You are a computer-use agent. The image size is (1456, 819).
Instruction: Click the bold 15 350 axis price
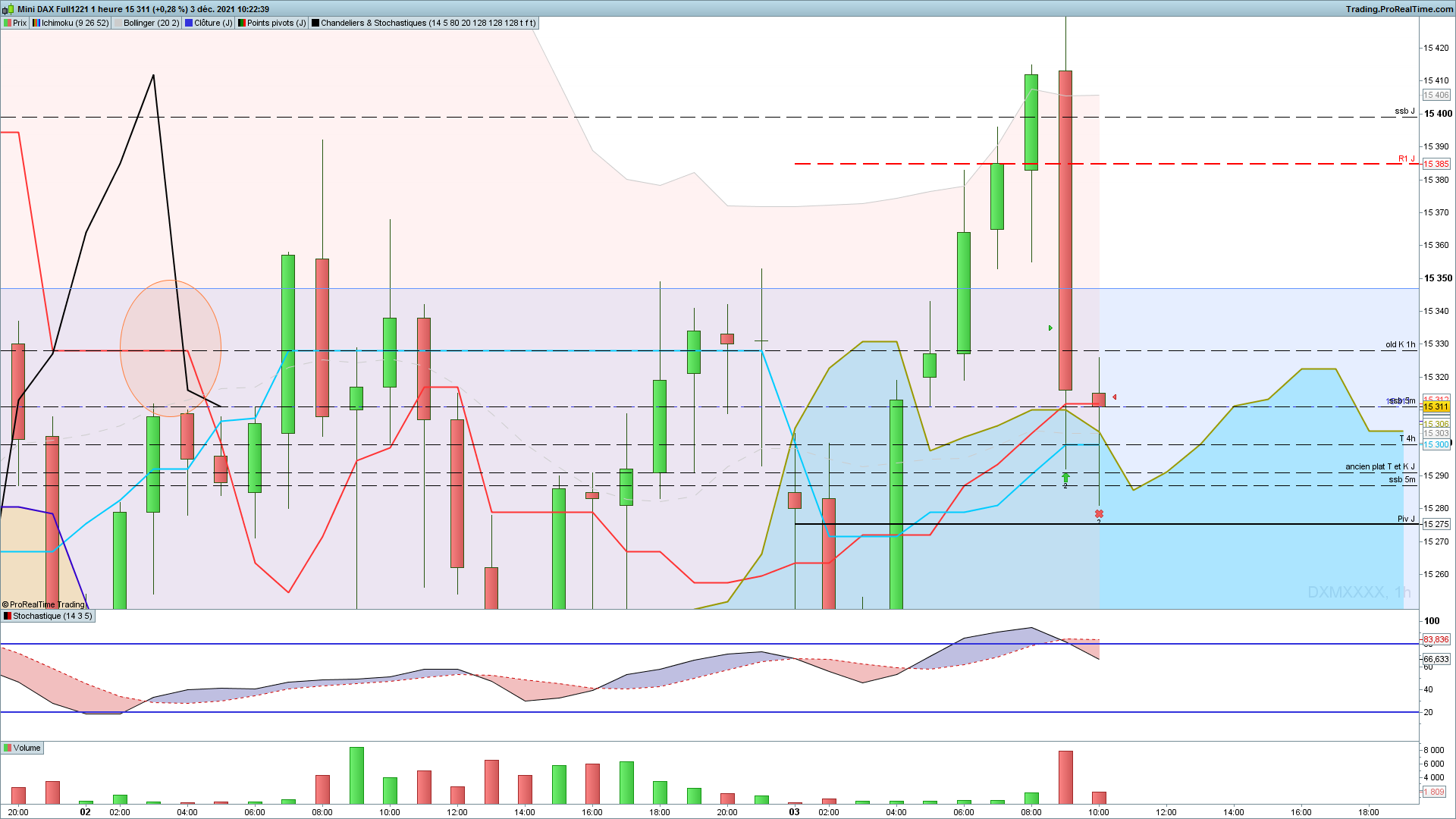(1438, 278)
